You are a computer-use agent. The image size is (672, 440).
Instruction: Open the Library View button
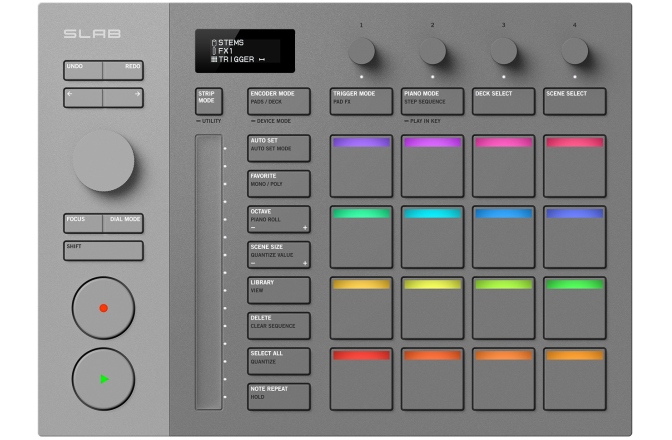[x=279, y=290]
